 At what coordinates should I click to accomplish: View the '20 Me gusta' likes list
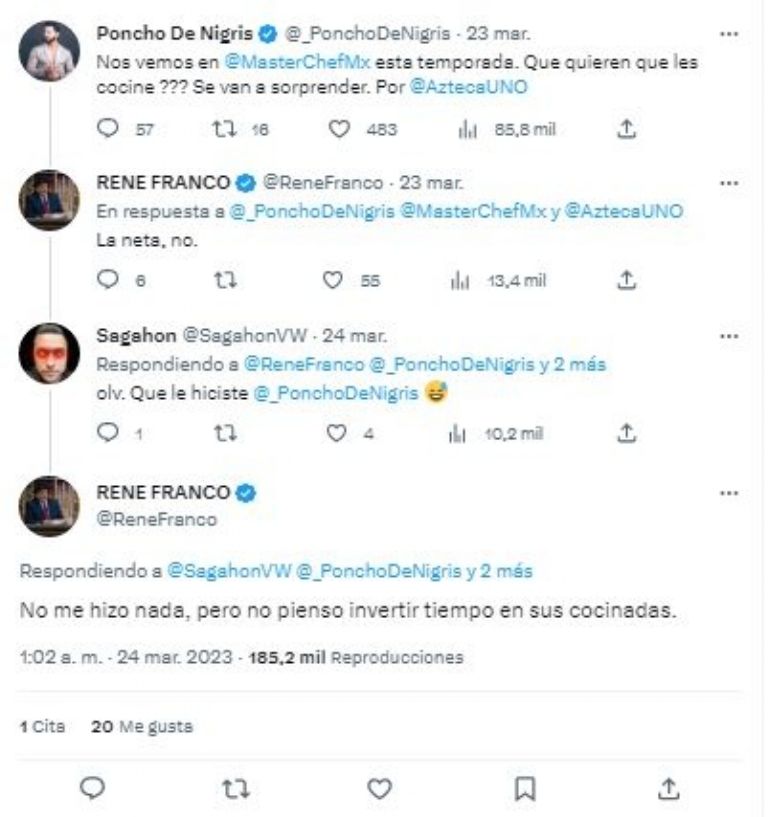pos(141,727)
